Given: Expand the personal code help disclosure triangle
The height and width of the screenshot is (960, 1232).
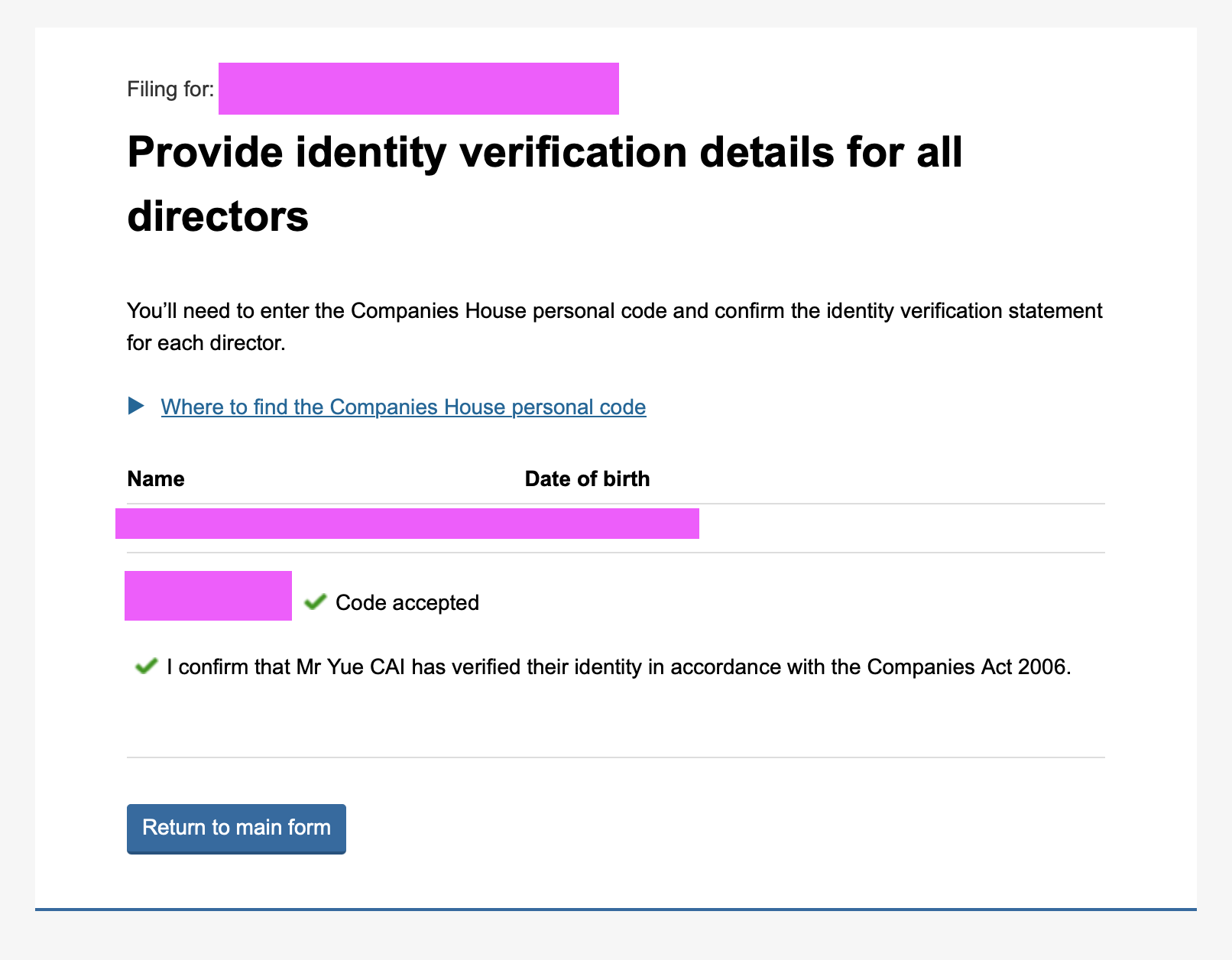Looking at the screenshot, I should pos(136,406).
